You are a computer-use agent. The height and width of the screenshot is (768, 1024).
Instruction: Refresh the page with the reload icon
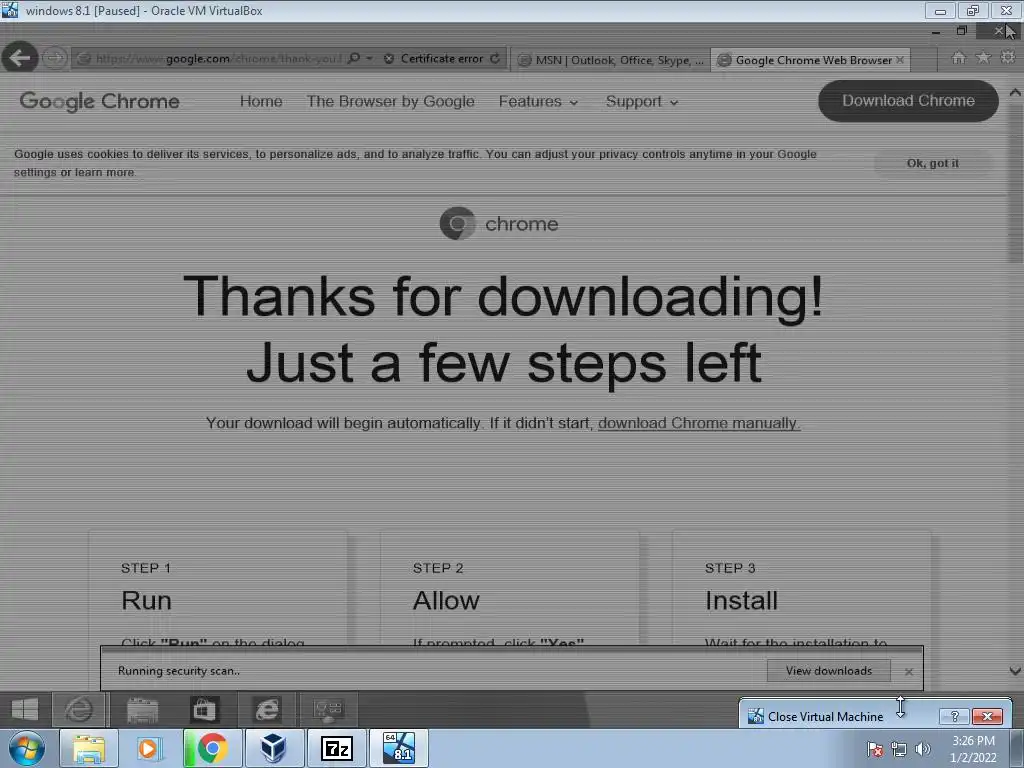point(495,58)
